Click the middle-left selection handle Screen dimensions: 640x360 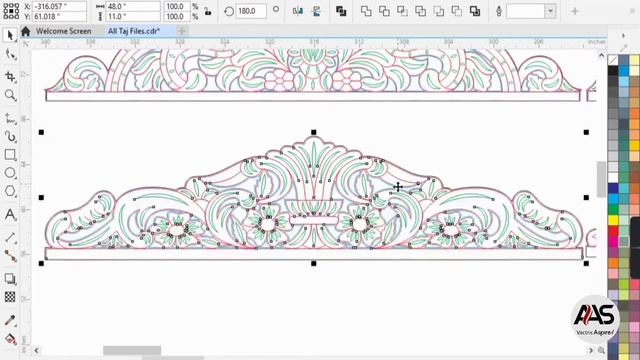click(41, 198)
